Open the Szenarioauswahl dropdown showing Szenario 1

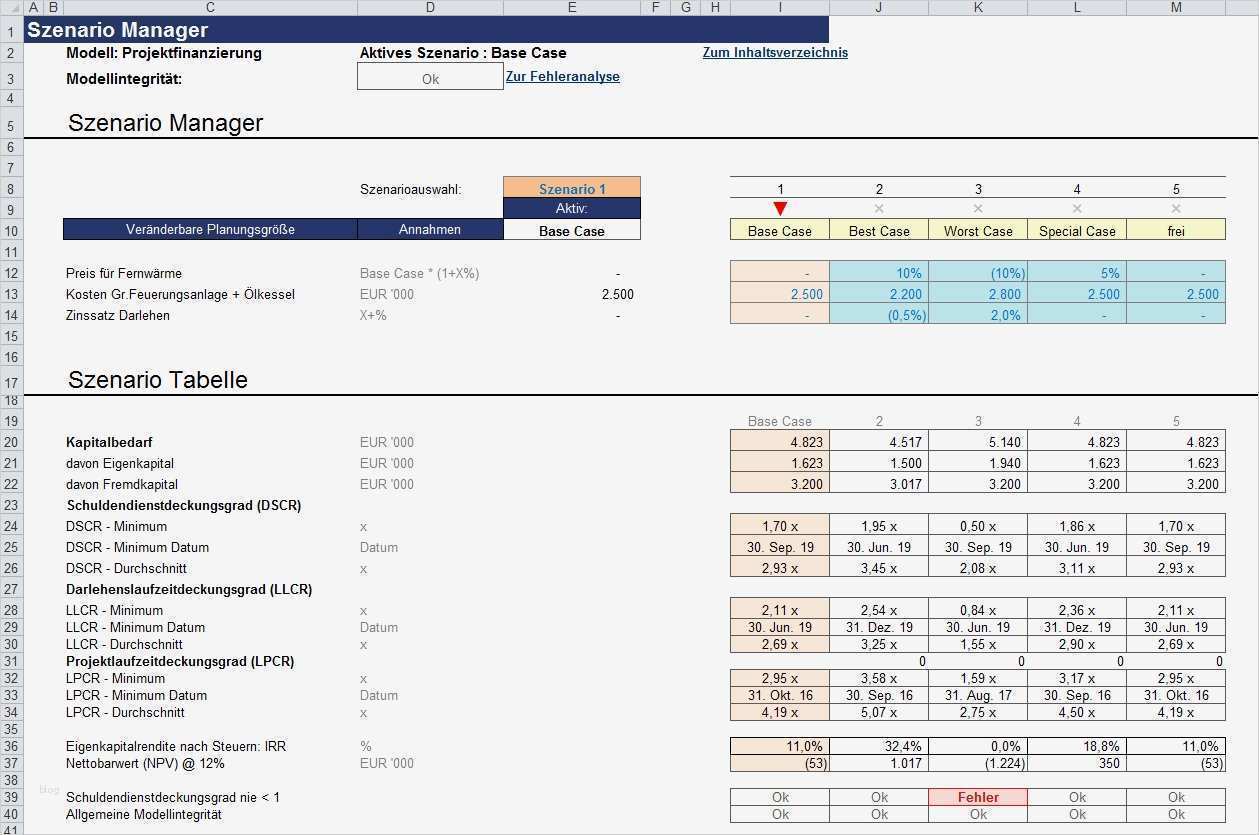click(x=571, y=188)
